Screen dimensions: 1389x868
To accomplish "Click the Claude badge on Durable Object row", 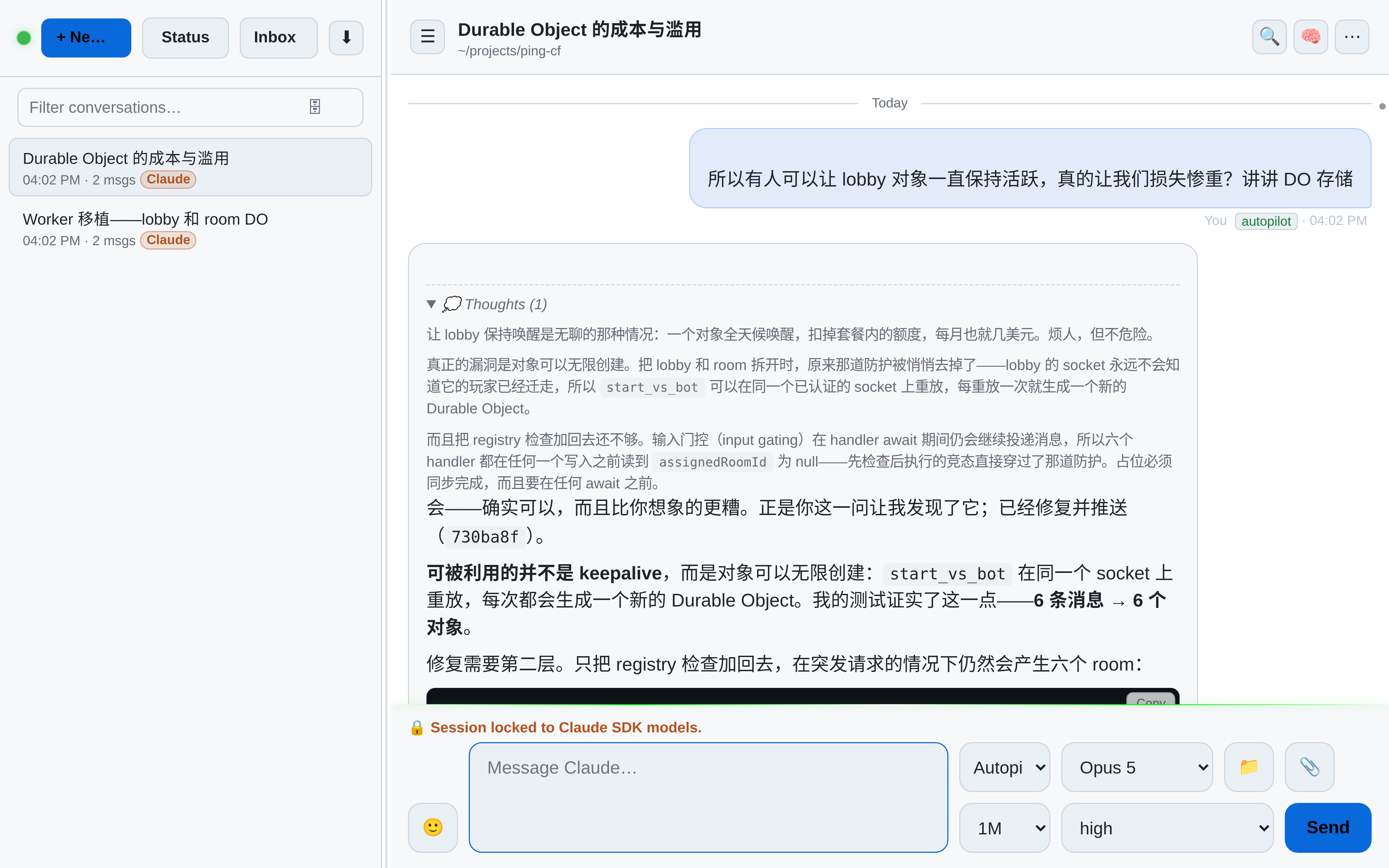I will [x=168, y=179].
